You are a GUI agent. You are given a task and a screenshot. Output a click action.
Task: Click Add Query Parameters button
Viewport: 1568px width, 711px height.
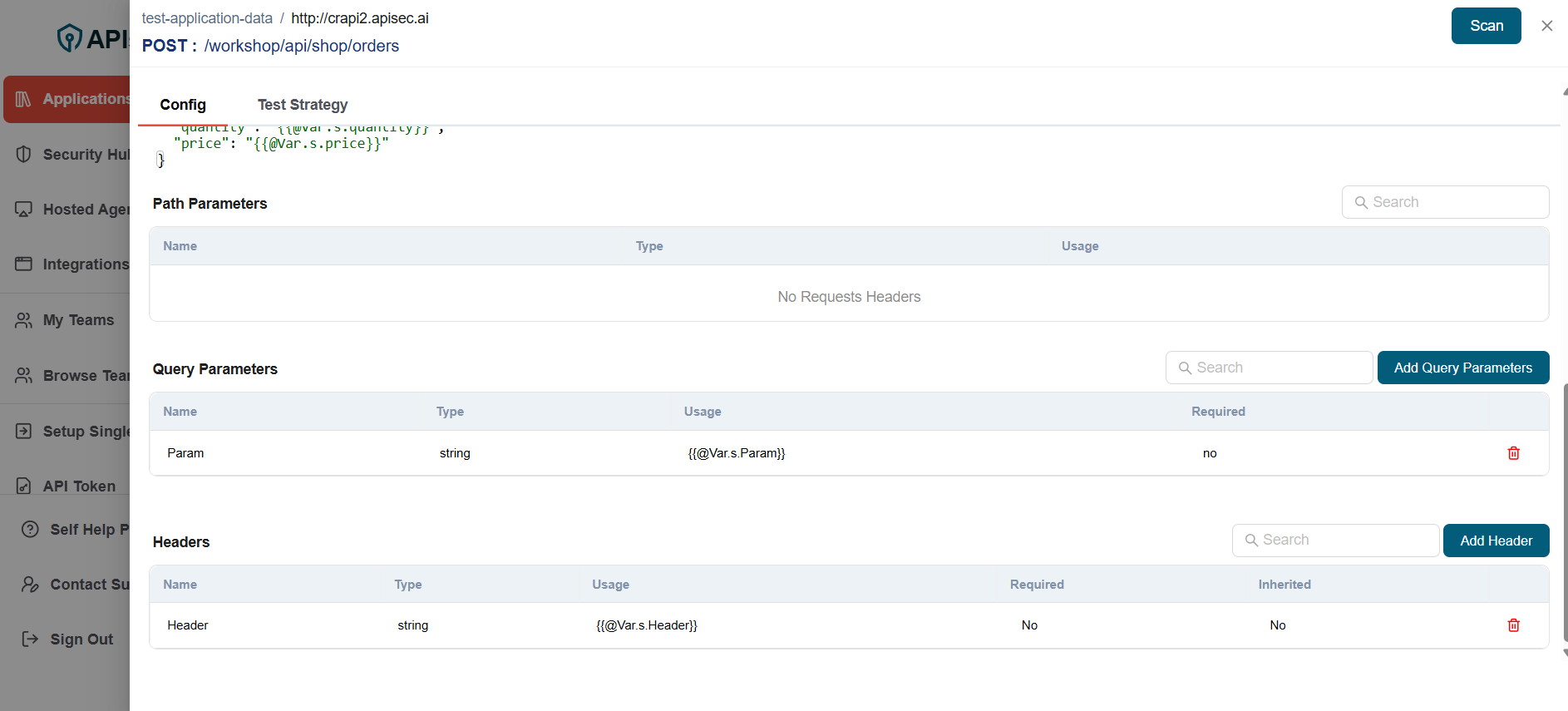point(1462,368)
